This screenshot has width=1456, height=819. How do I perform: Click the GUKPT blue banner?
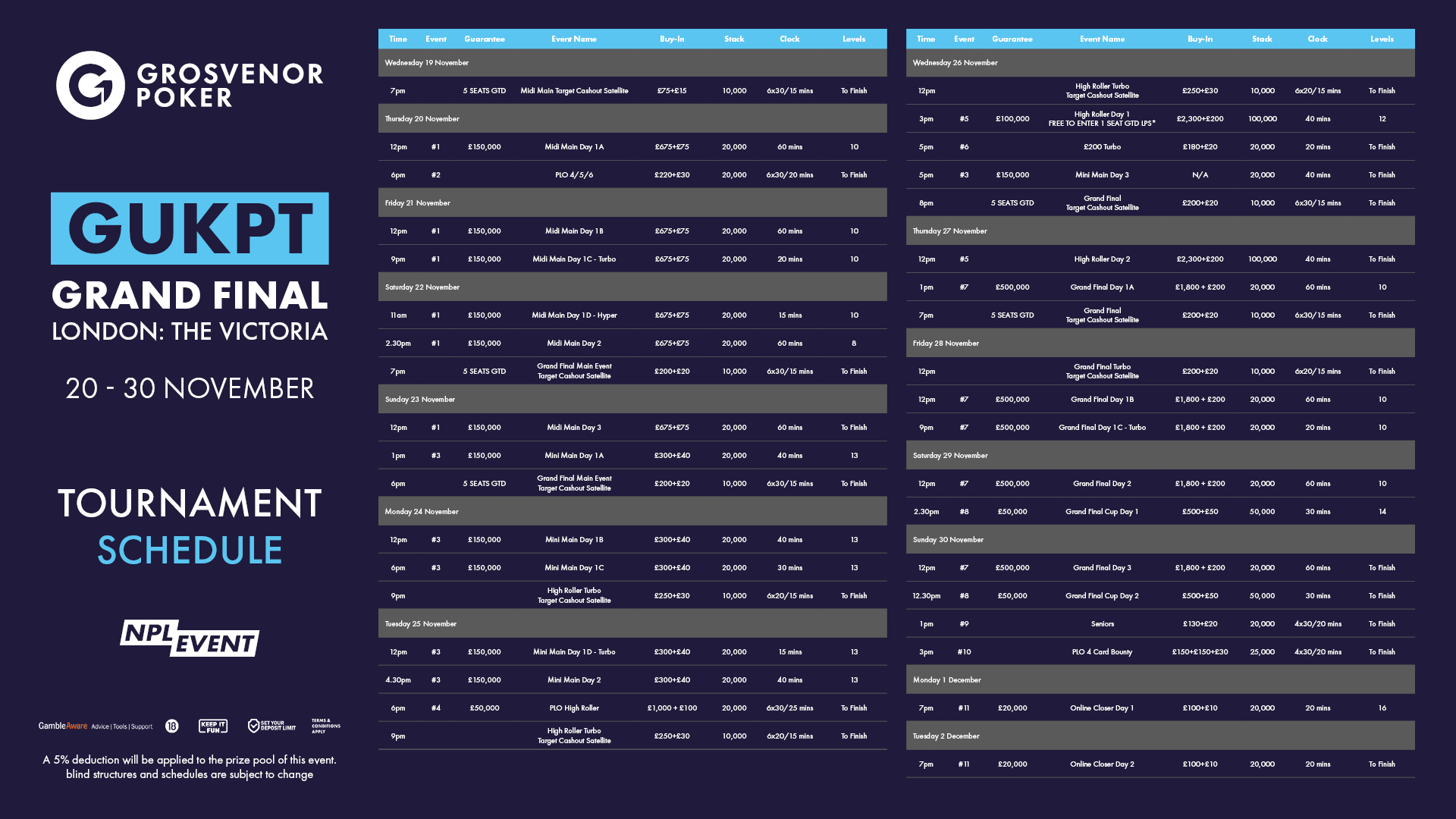tap(190, 228)
